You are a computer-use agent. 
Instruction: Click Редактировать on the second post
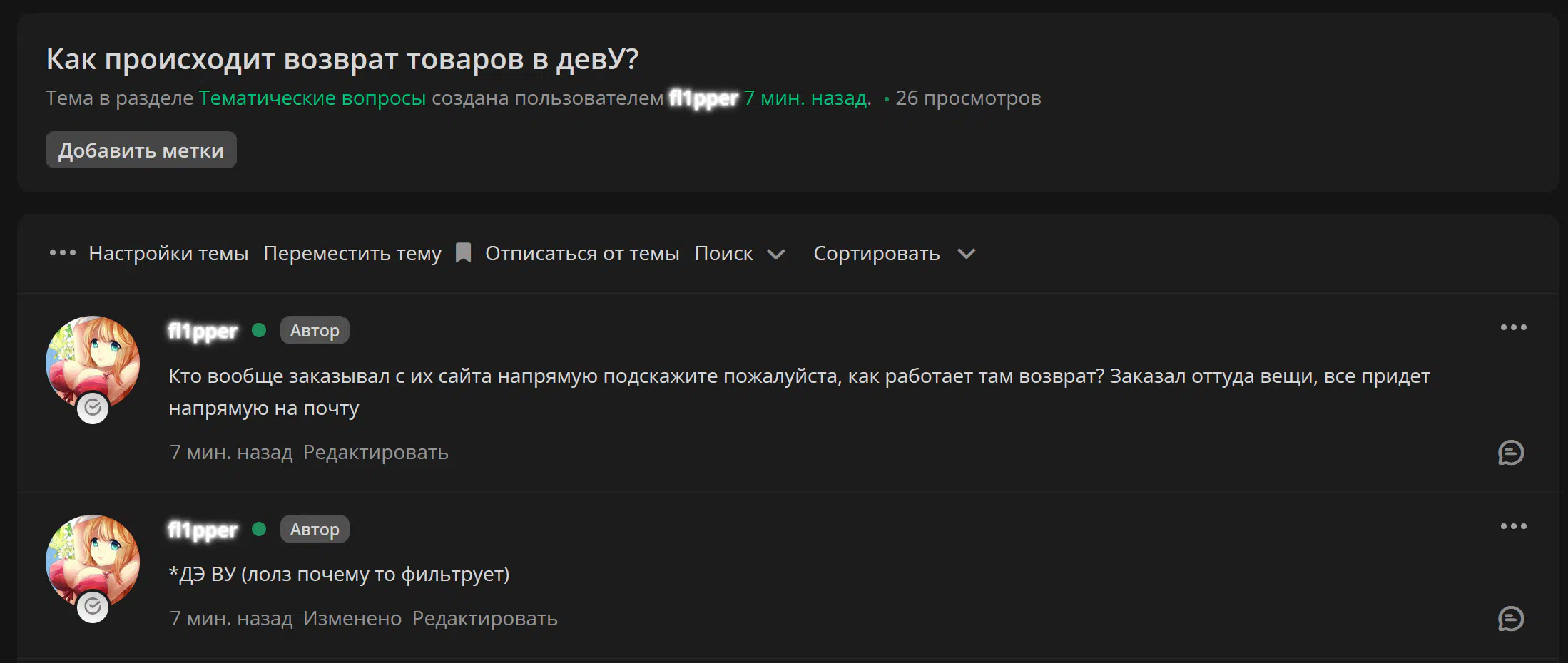(485, 619)
